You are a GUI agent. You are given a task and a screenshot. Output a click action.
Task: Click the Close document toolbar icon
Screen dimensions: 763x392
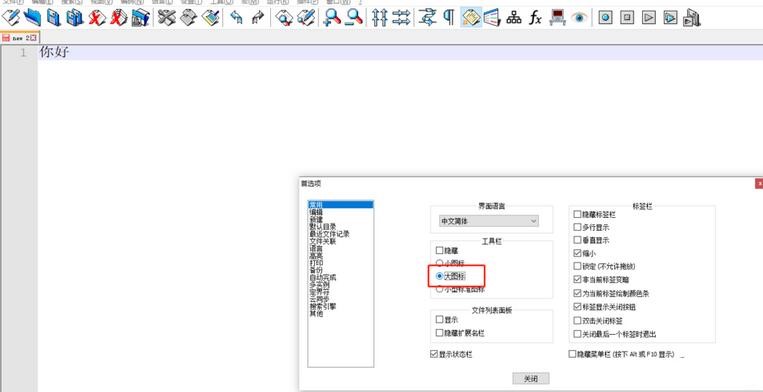coord(97,18)
